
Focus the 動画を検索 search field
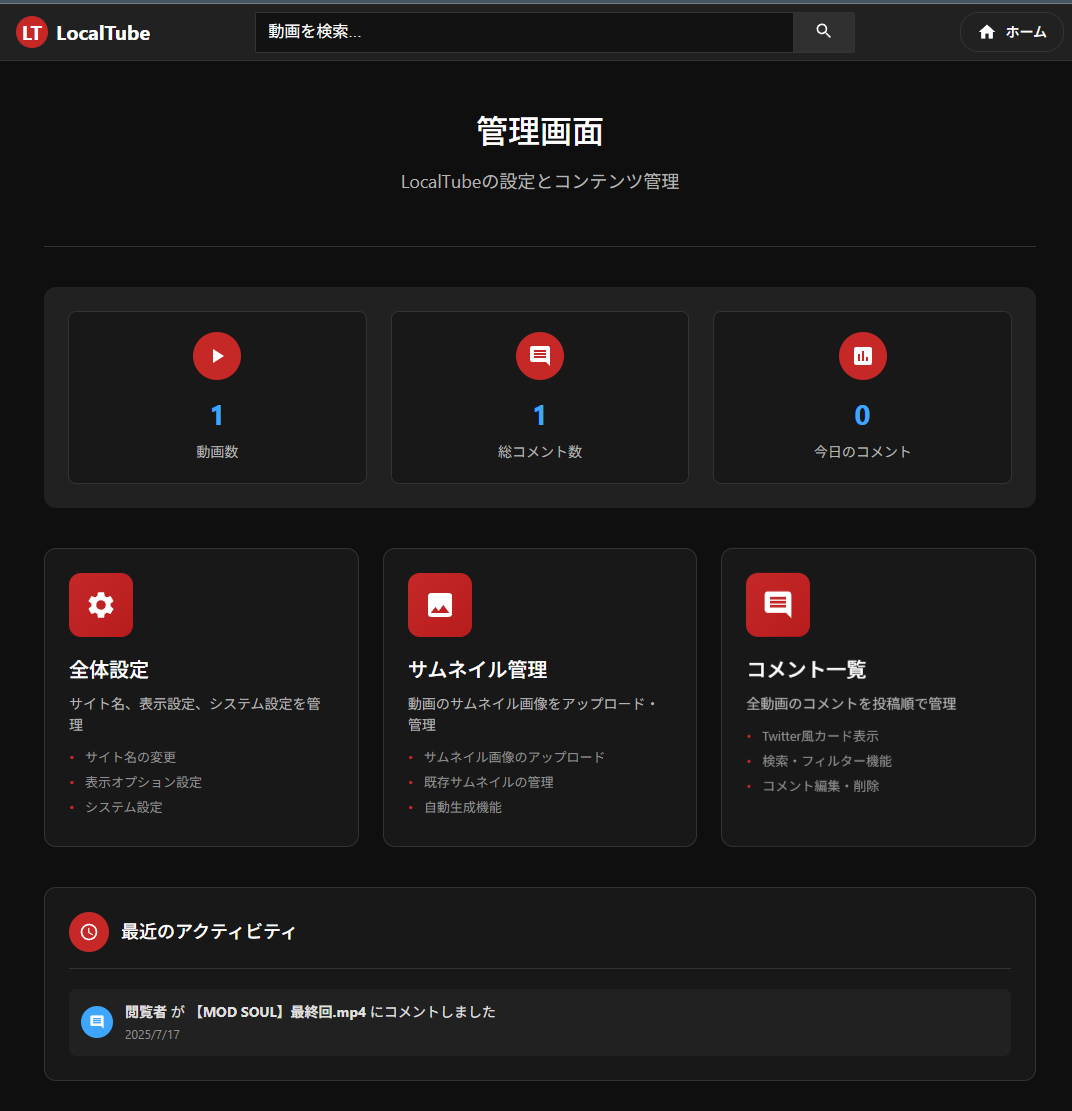524,32
